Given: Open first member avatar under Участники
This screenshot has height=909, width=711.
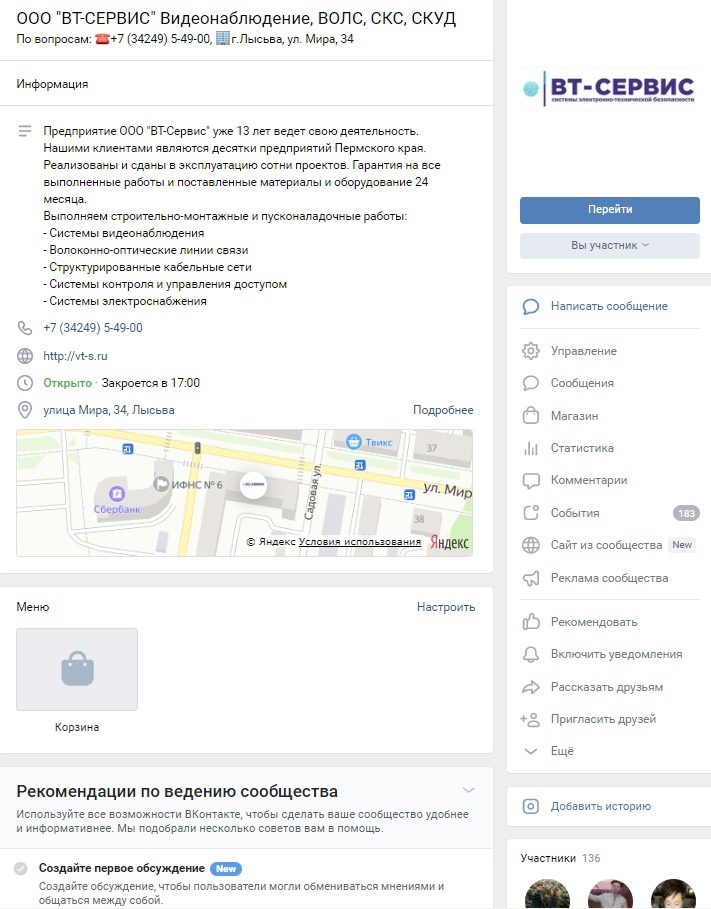Looking at the screenshot, I should (547, 895).
